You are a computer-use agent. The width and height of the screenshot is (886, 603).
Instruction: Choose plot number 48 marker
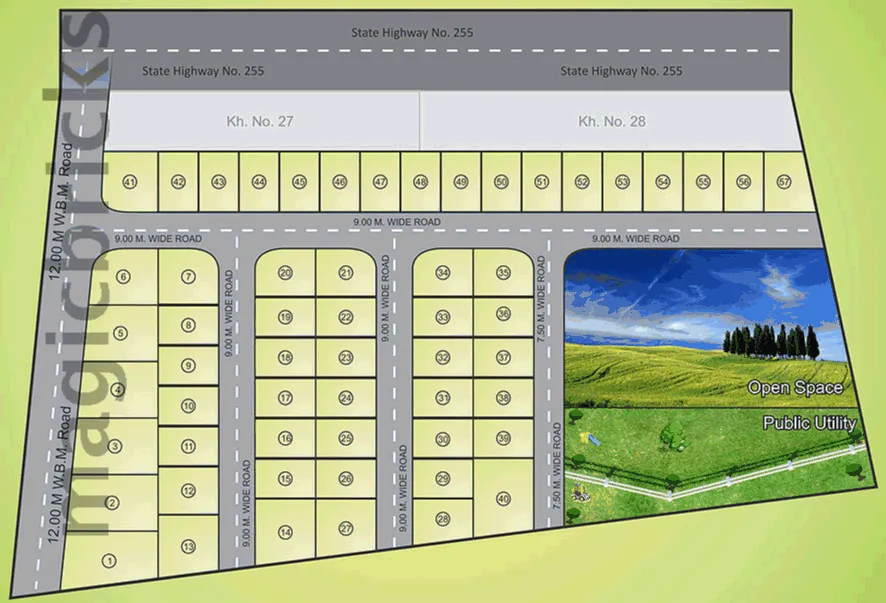click(421, 182)
